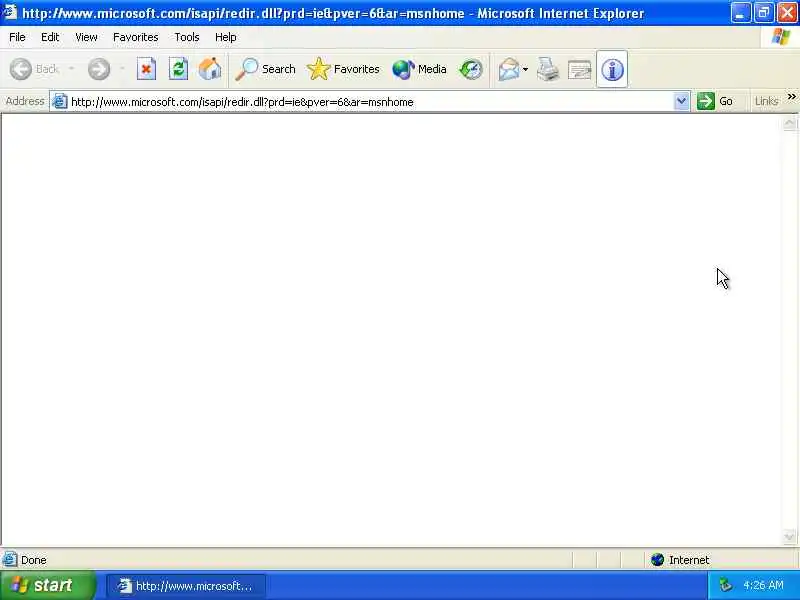The width and height of the screenshot is (800, 600).
Task: Click the Done status text
Action: click(34, 560)
